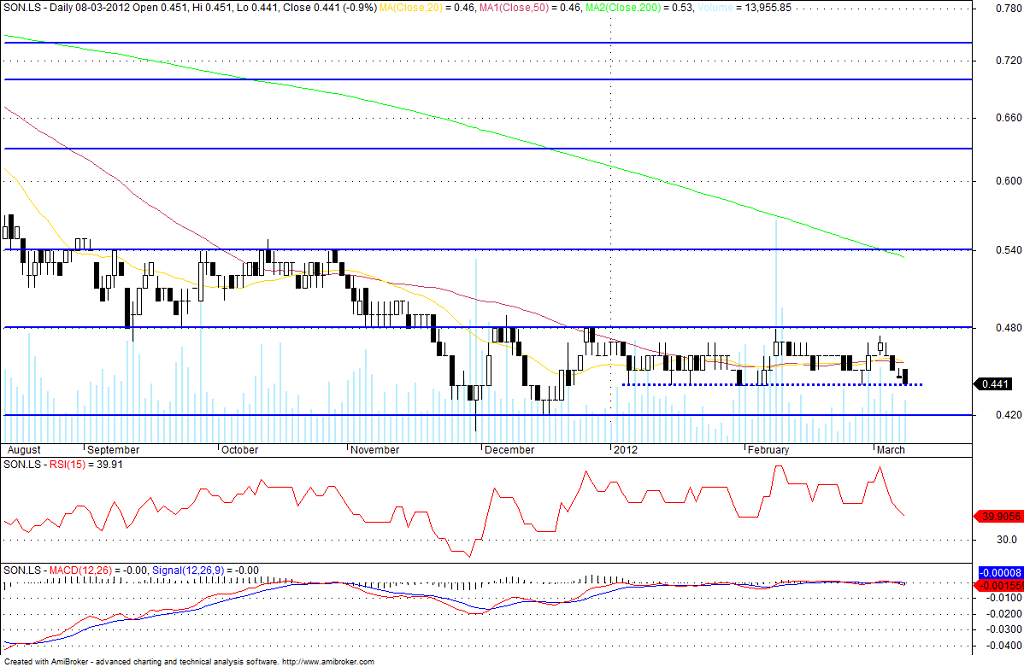The height and width of the screenshot is (667, 1024).
Task: Open the amibroker.com link in the footer
Action: click(328, 662)
